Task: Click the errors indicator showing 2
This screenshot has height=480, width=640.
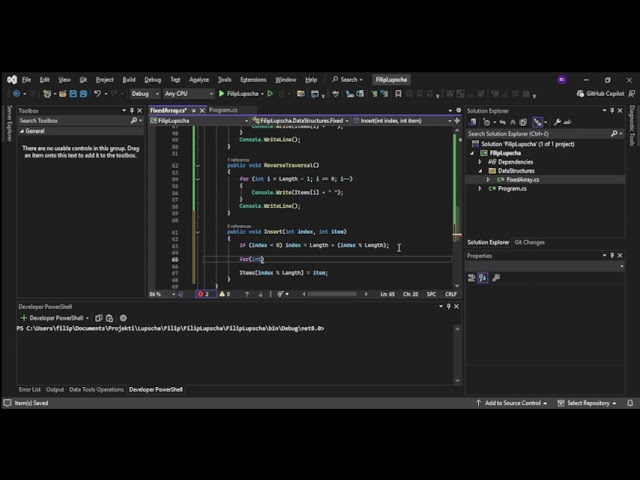Action: pyautogui.click(x=205, y=294)
